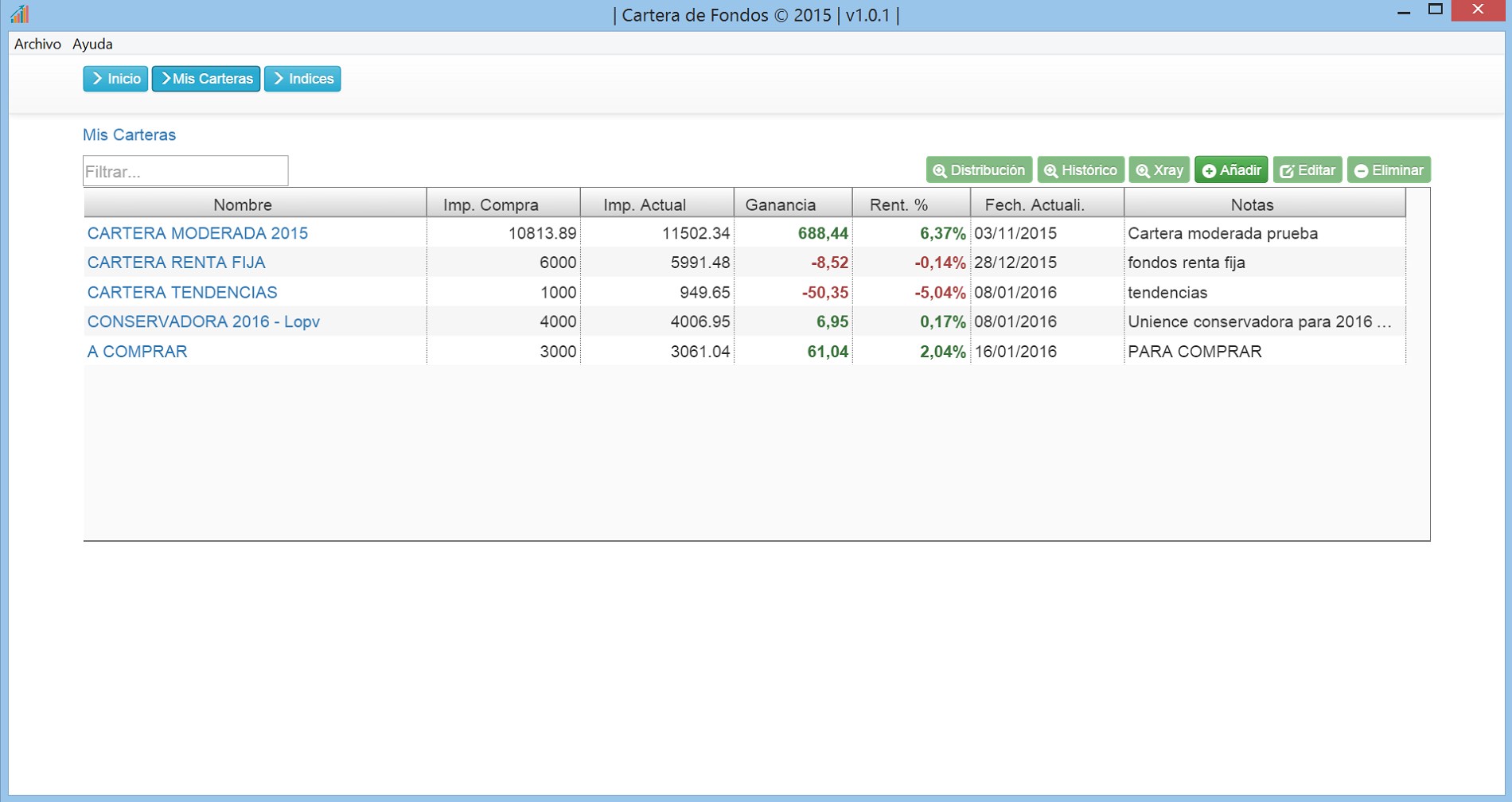Image resolution: width=1512 pixels, height=802 pixels.
Task: Open CONSERVADORA 2016 - Lopv portfolio
Action: [203, 321]
